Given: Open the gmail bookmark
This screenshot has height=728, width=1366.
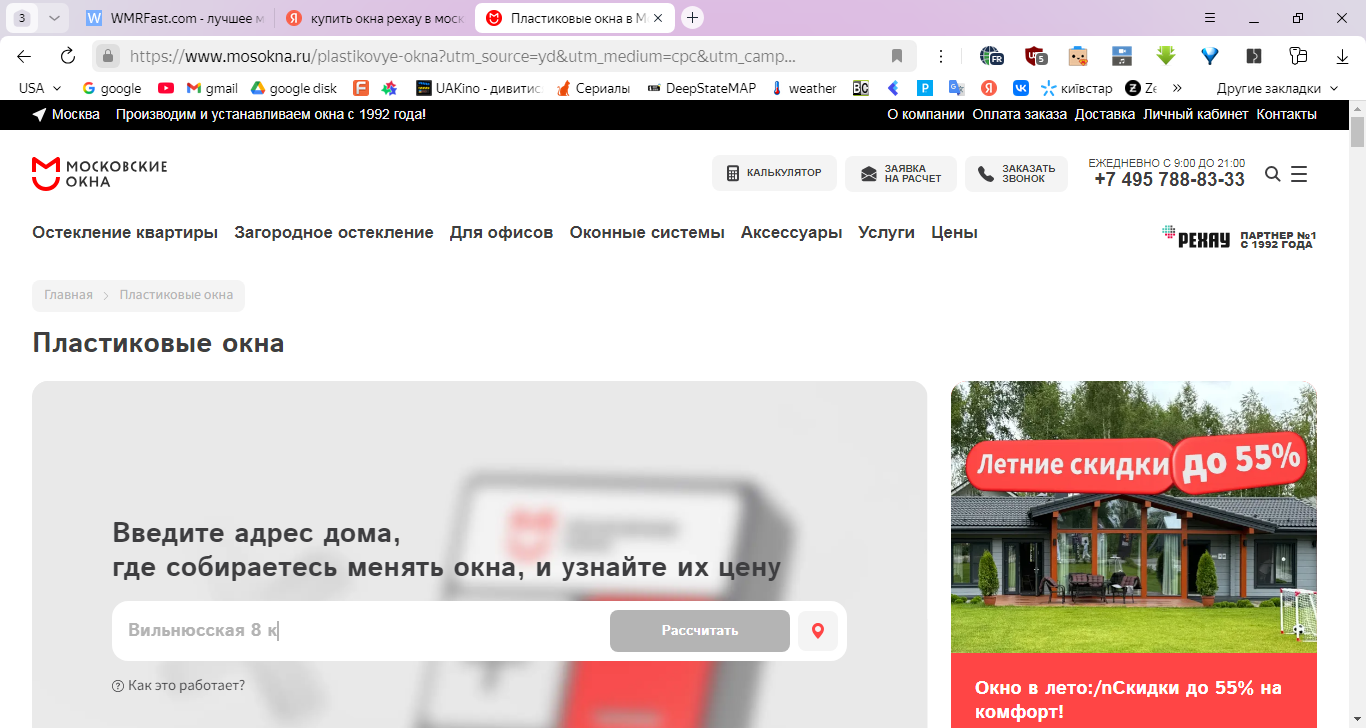Looking at the screenshot, I should point(212,88).
